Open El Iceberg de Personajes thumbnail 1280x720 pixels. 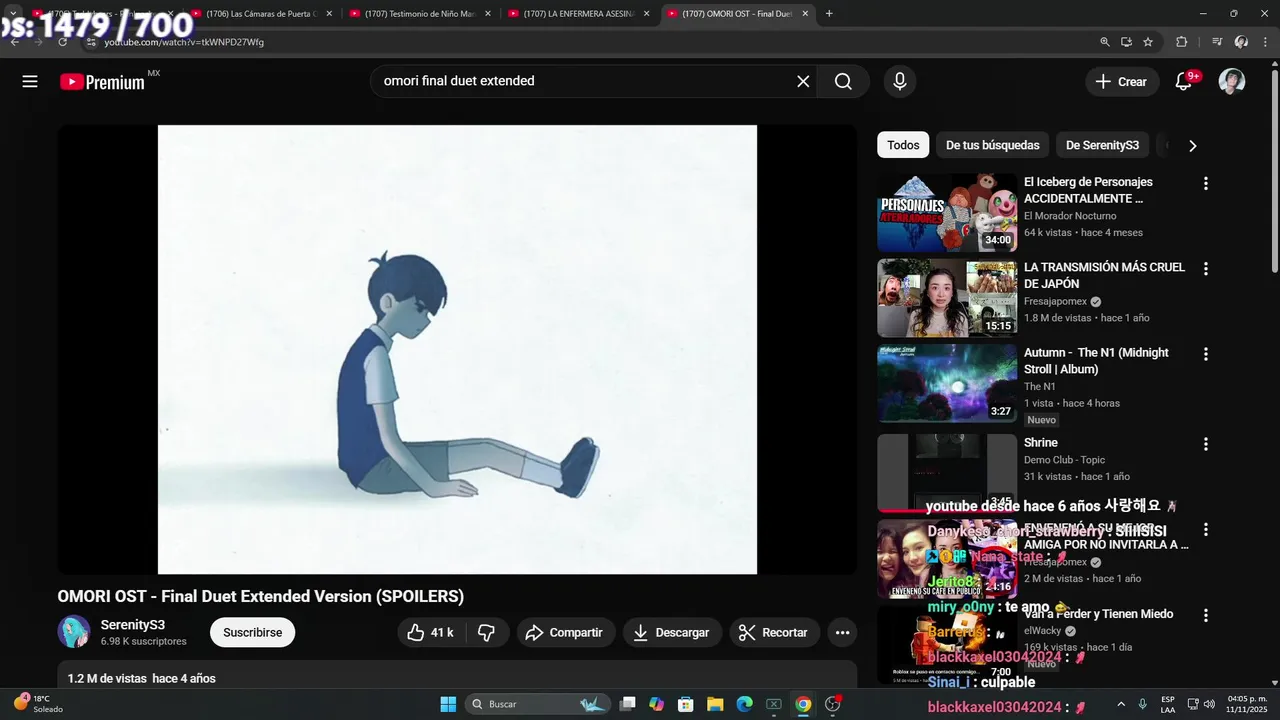point(947,213)
